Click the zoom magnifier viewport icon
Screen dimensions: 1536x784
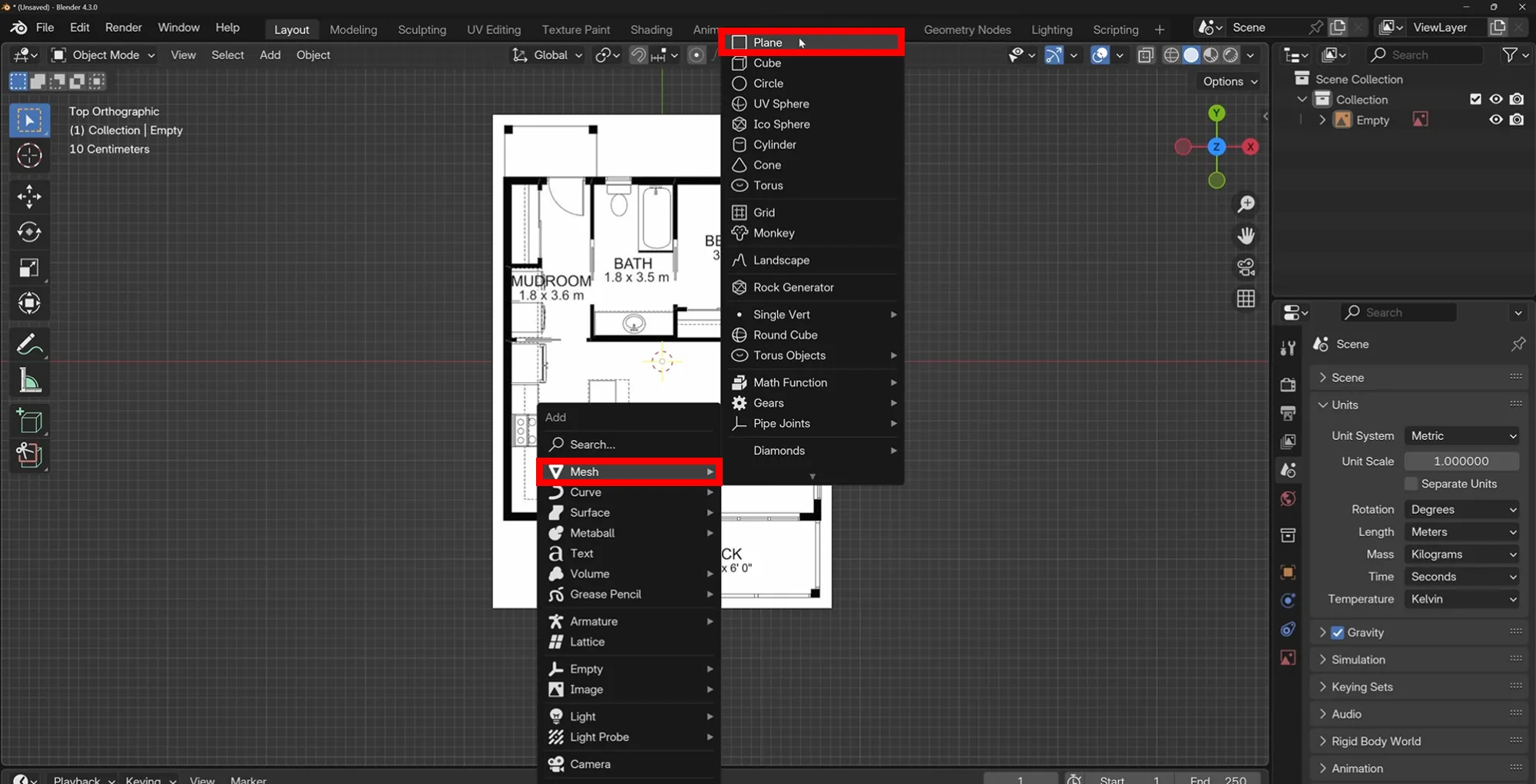(x=1246, y=204)
